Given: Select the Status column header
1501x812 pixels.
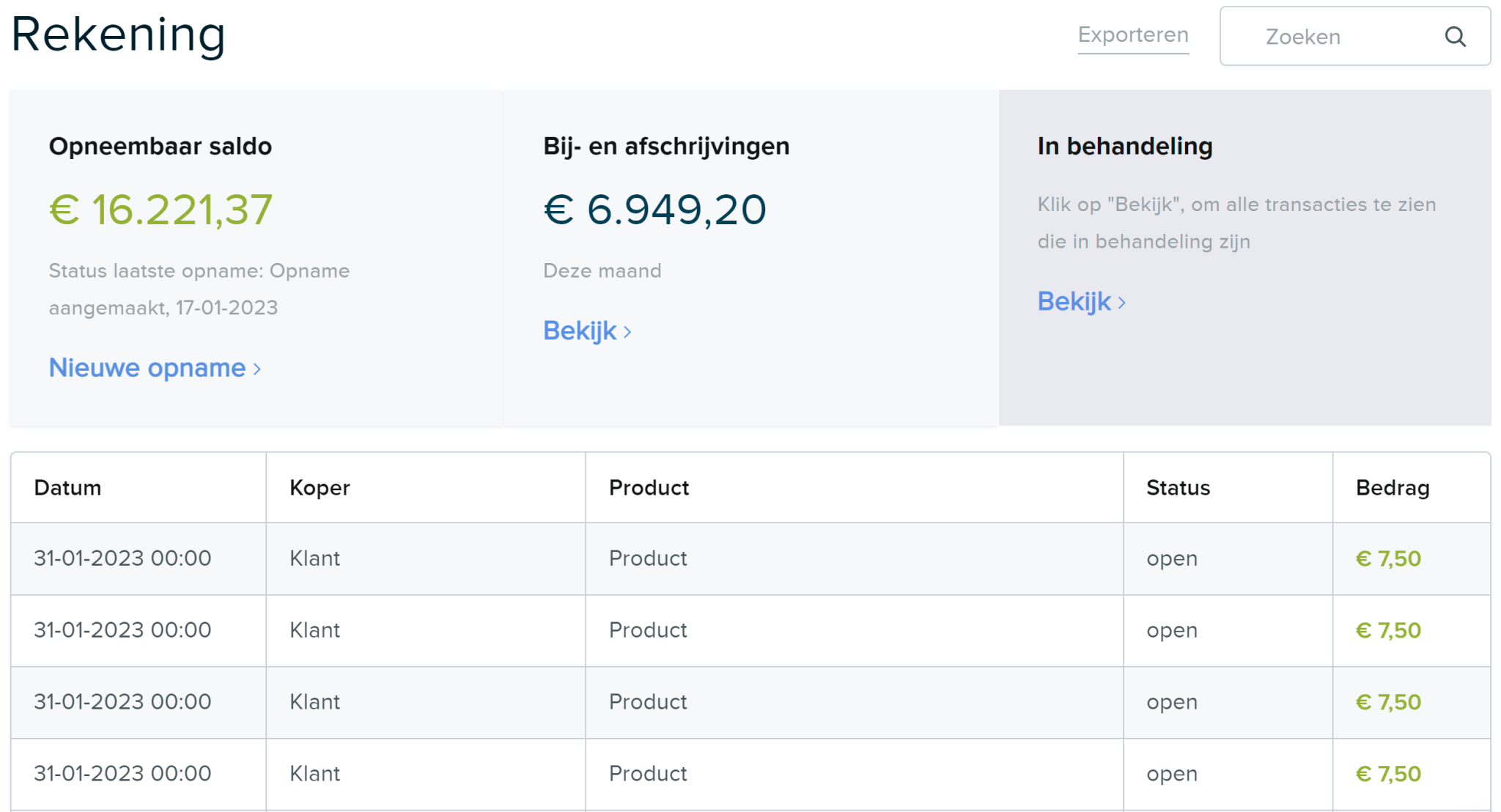Looking at the screenshot, I should (x=1177, y=487).
